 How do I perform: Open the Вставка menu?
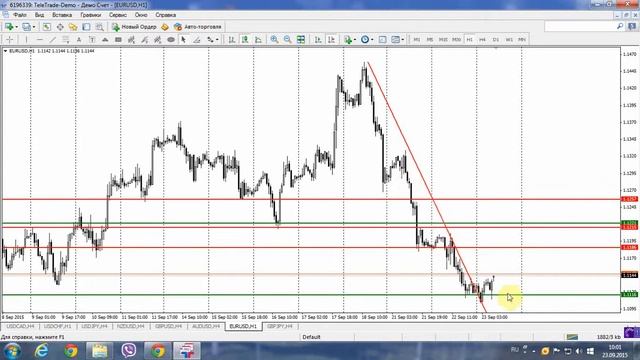coord(62,15)
